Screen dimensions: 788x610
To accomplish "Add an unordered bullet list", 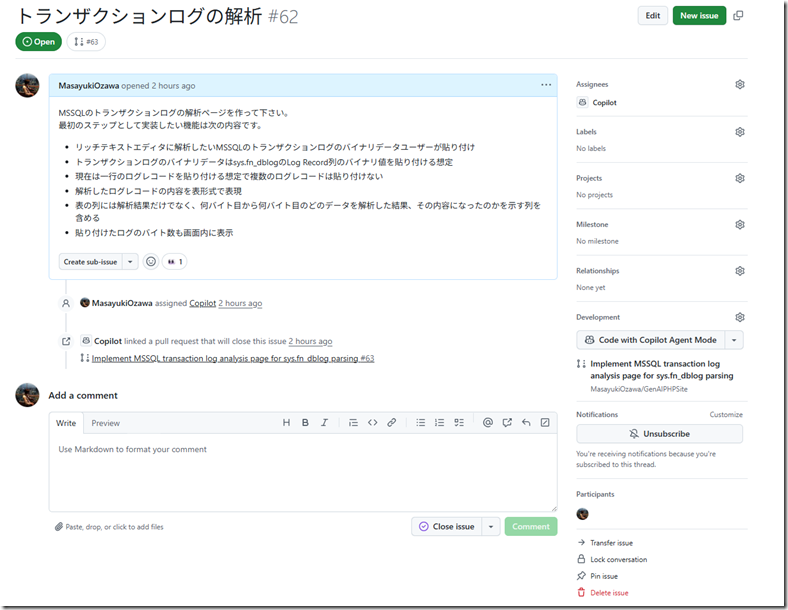I will click(x=421, y=423).
